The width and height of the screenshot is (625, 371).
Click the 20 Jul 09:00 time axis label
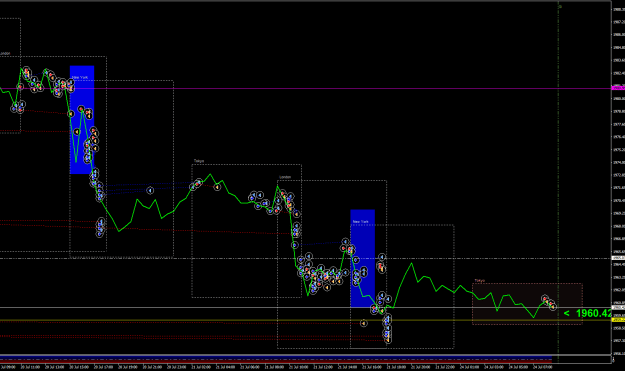(x=8, y=367)
